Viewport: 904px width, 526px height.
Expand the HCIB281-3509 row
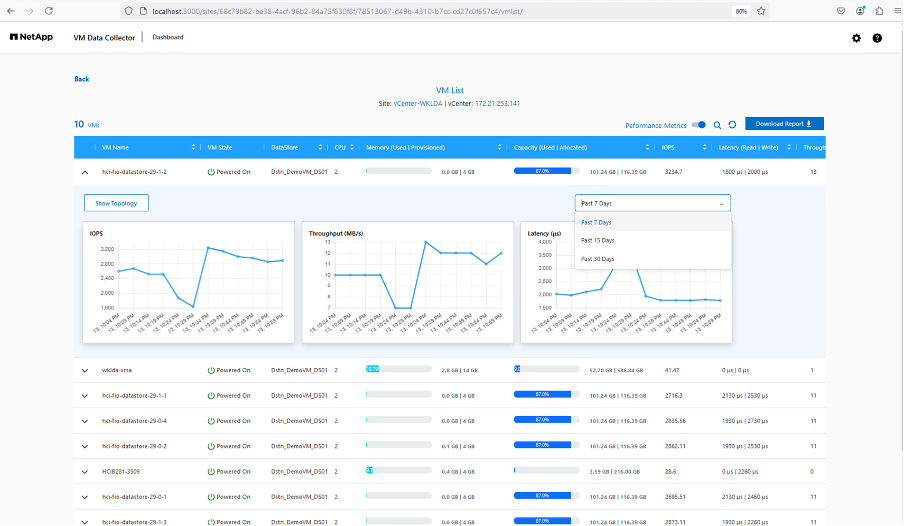85,471
